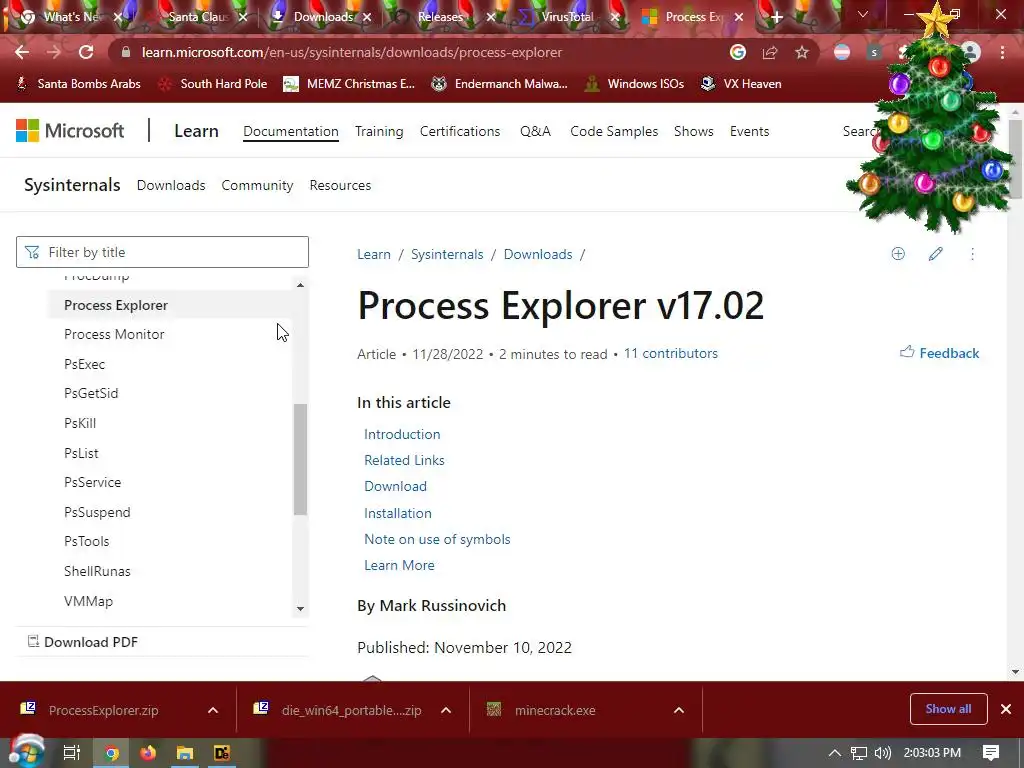The height and width of the screenshot is (768, 1024).
Task: Open the Training menu item
Action: point(379,131)
